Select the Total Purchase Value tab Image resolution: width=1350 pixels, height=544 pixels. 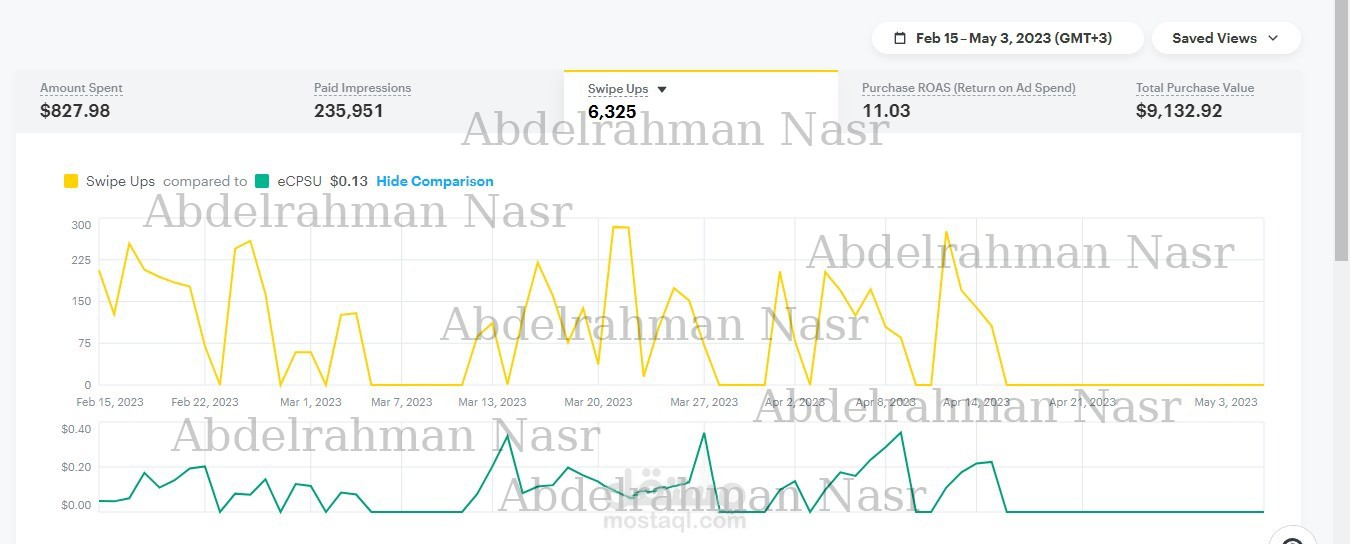[1207, 101]
